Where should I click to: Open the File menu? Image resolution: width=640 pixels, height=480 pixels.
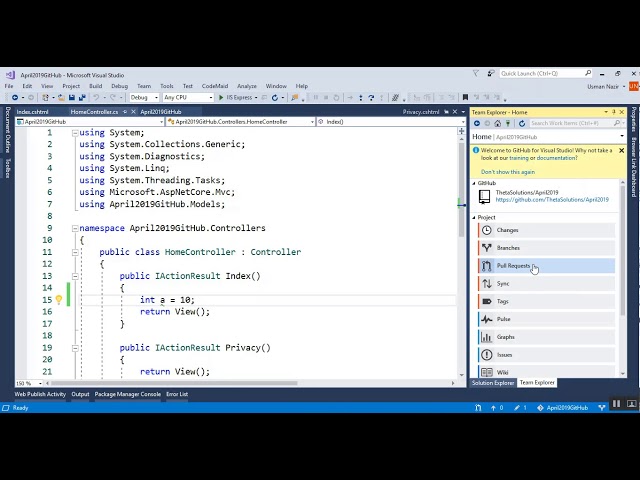(9, 86)
